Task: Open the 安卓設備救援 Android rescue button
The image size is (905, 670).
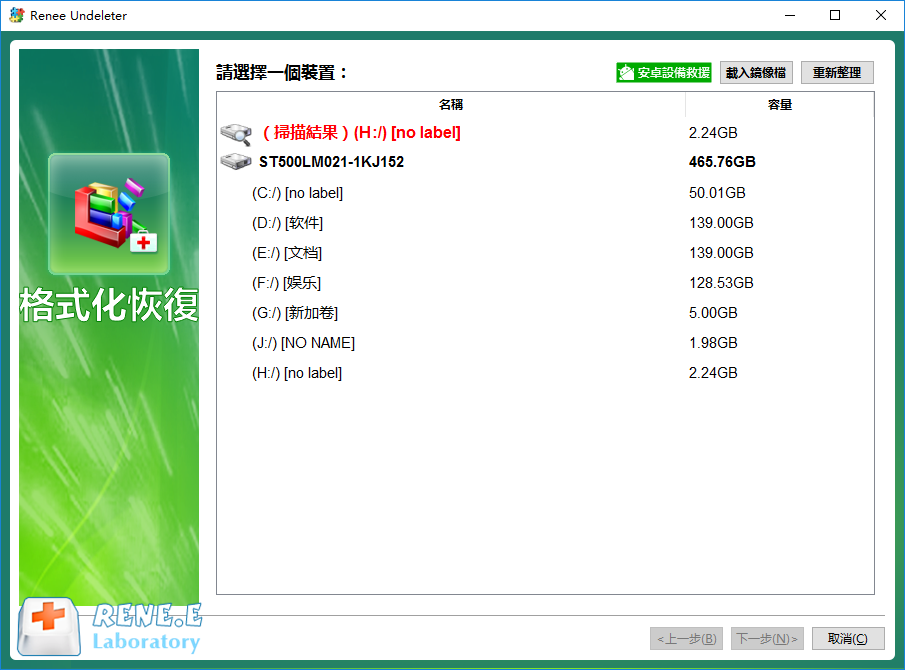Action: tap(664, 73)
